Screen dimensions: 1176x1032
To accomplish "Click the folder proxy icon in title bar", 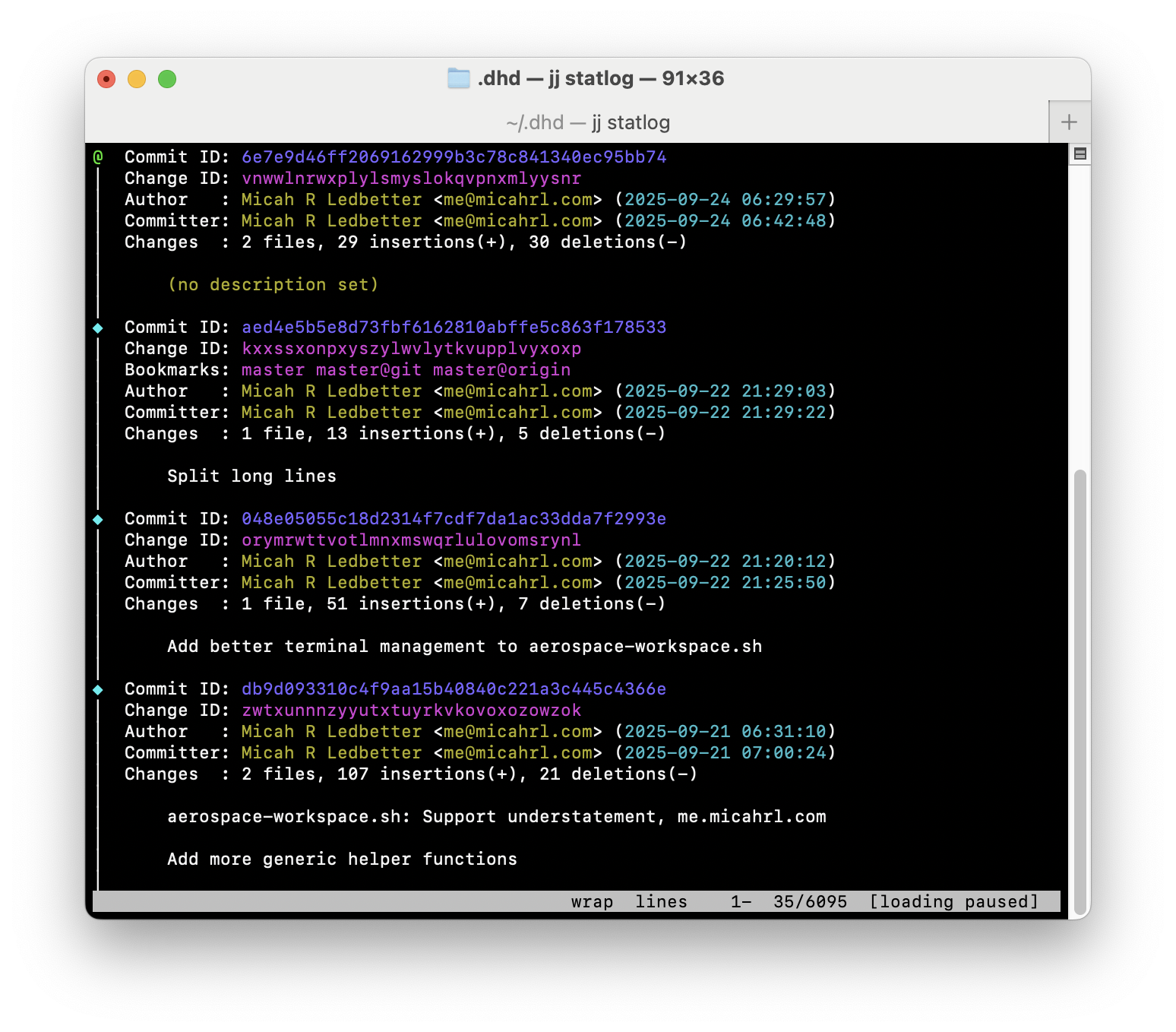I will click(458, 78).
